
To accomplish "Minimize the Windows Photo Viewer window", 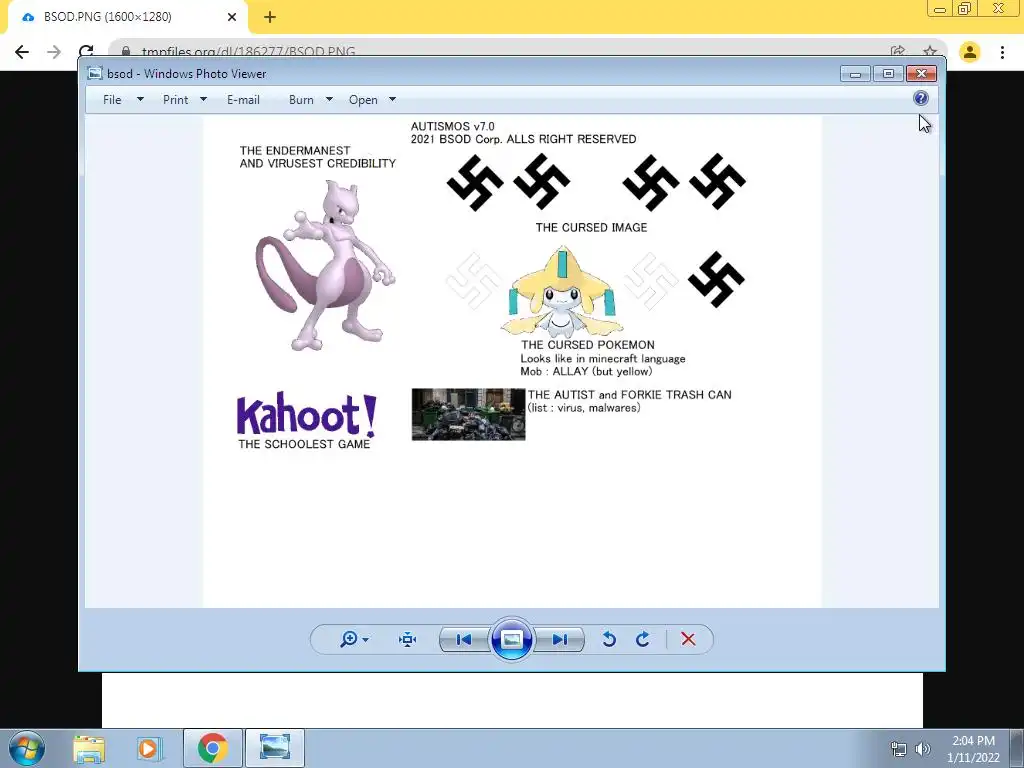I will [856, 74].
